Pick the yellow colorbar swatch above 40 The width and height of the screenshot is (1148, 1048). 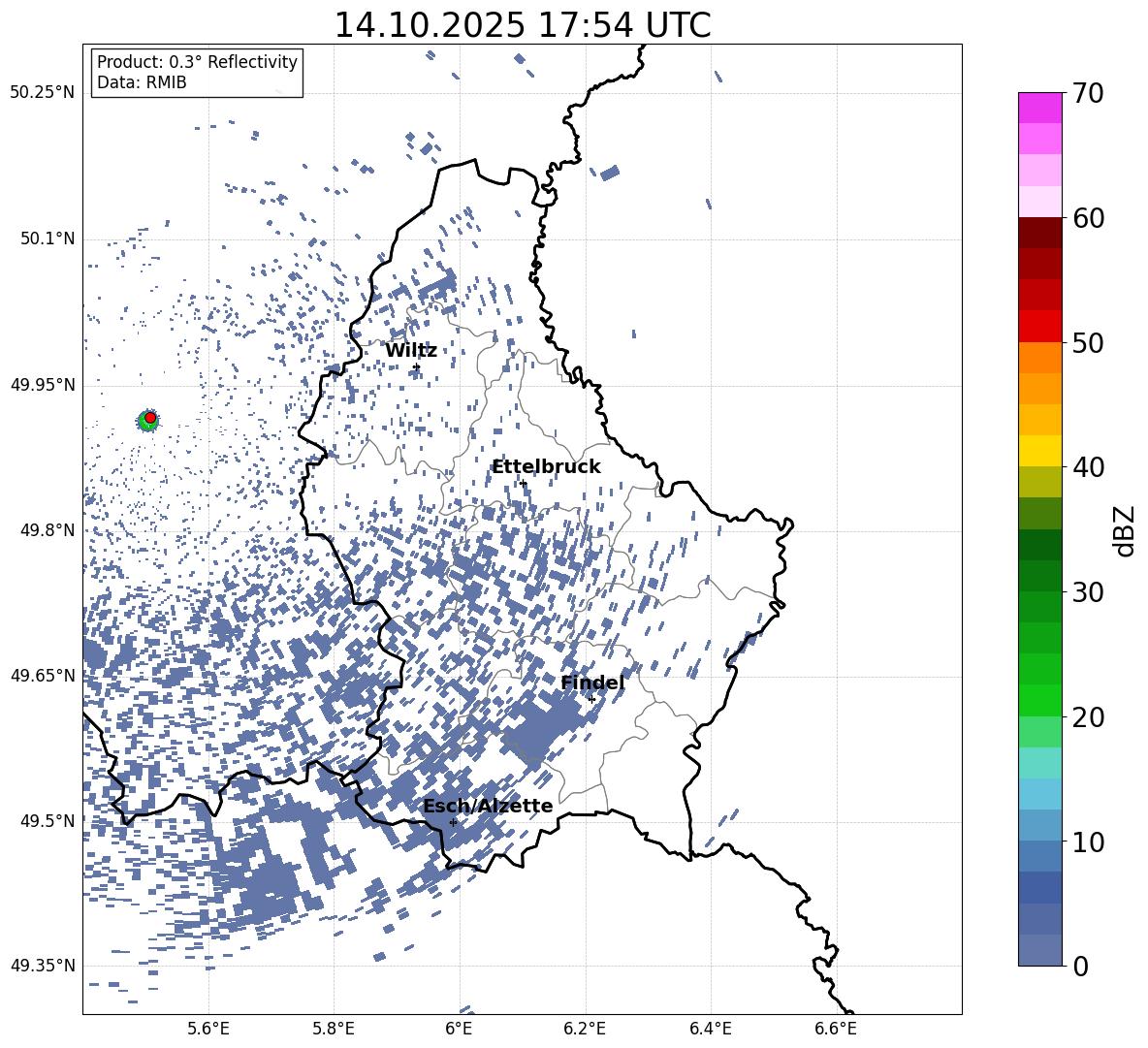tap(1039, 450)
